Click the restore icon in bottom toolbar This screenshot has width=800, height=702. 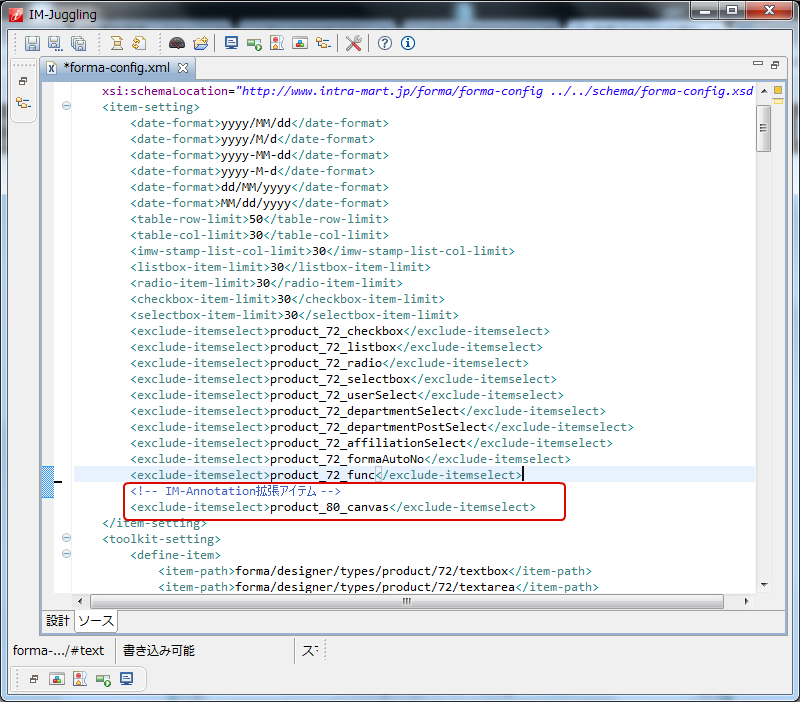[x=34, y=679]
